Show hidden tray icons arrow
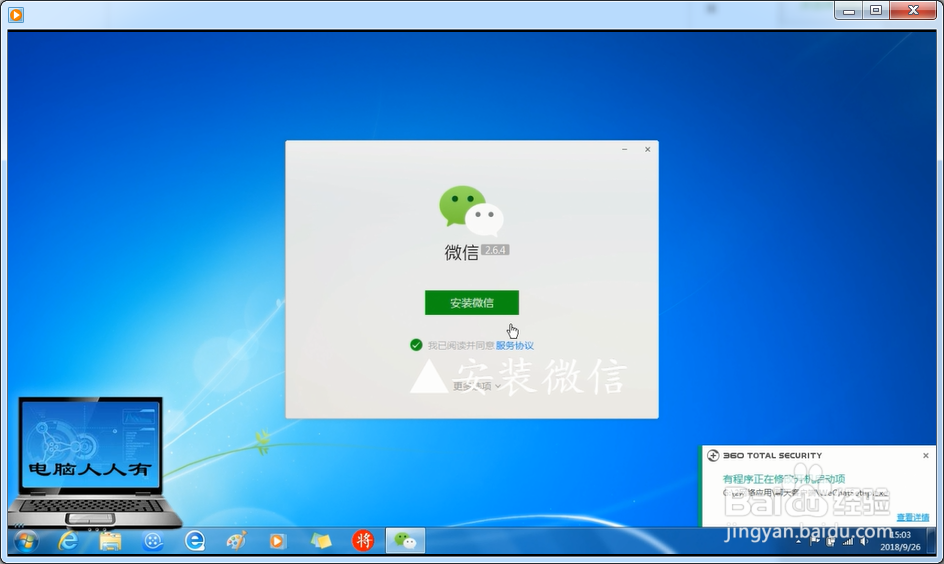Image resolution: width=944 pixels, height=564 pixels. (x=799, y=541)
